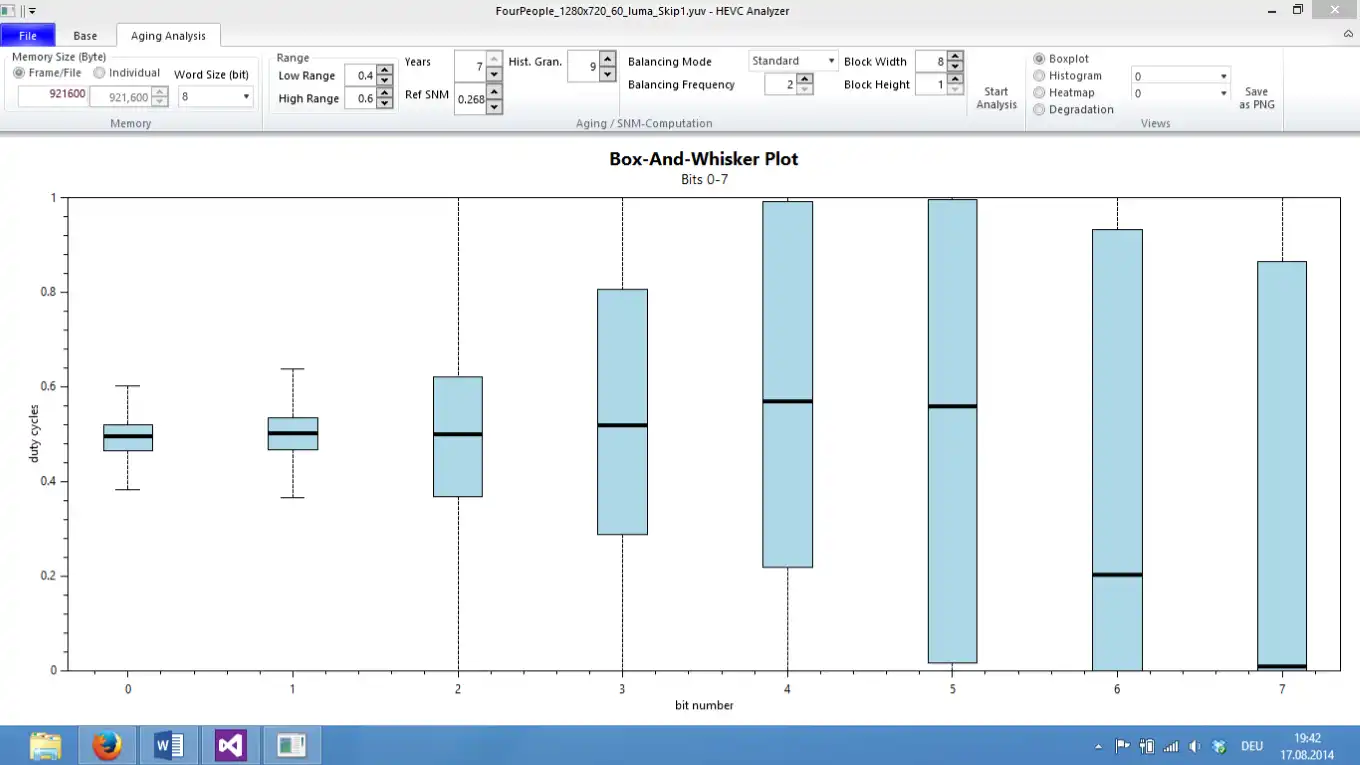Increase the Block Width value

tap(955, 56)
